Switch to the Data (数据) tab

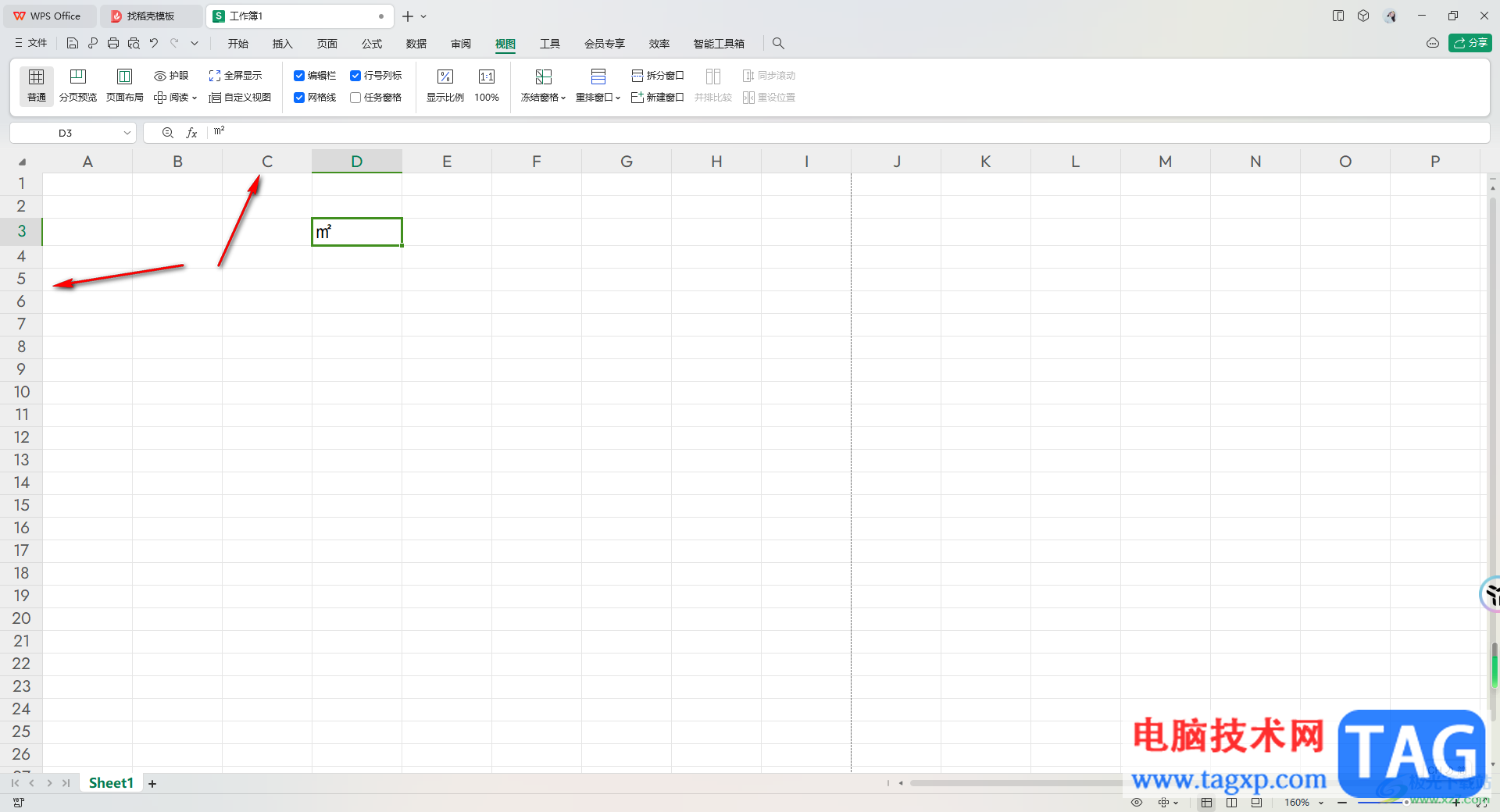[x=416, y=44]
